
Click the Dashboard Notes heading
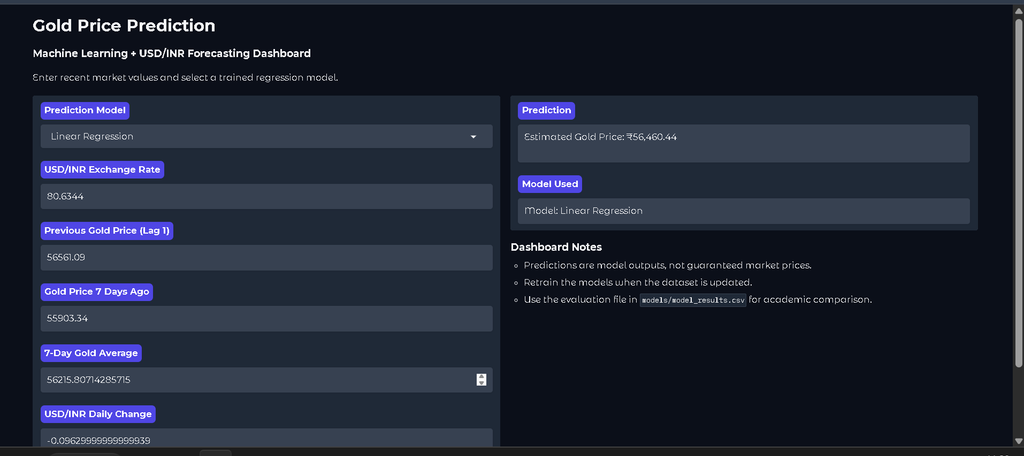[x=556, y=248]
